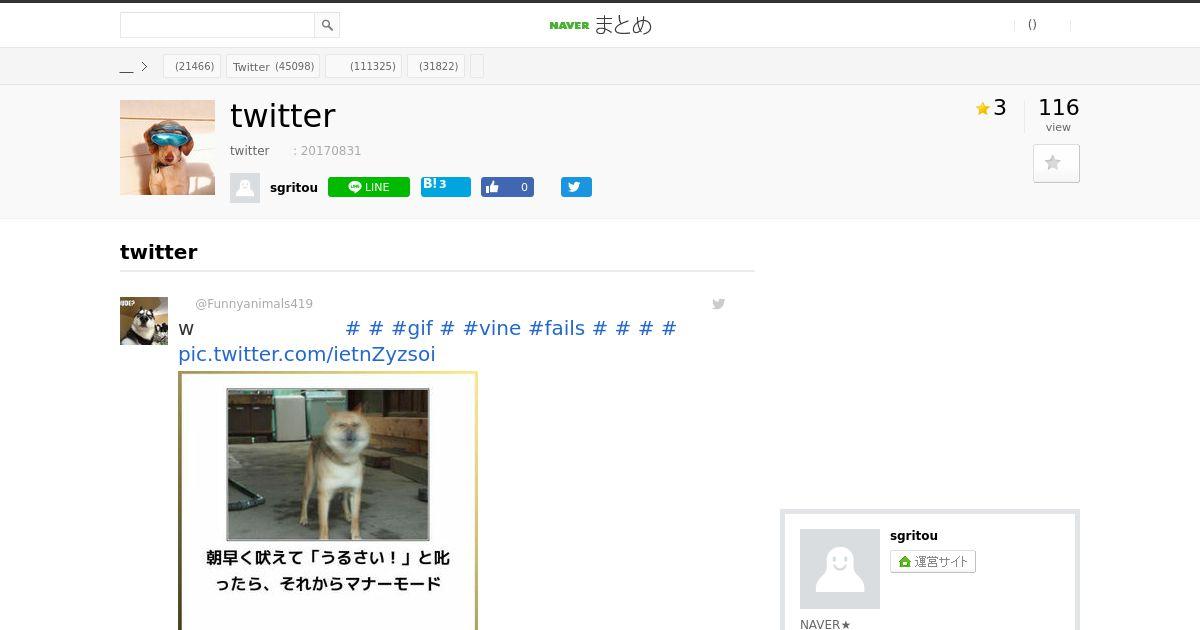This screenshot has width=1200, height=630.
Task: Open the category tag with count 21466
Action: click(192, 66)
